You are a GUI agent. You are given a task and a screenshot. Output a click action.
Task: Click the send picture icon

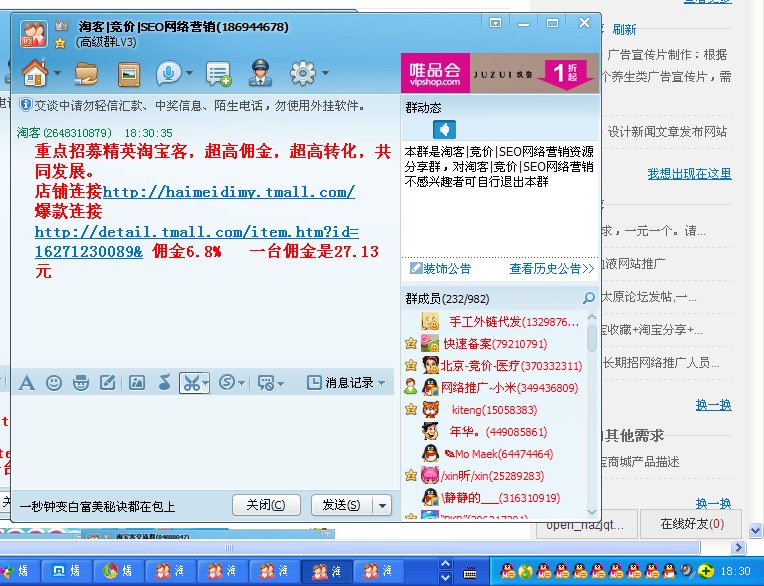137,383
